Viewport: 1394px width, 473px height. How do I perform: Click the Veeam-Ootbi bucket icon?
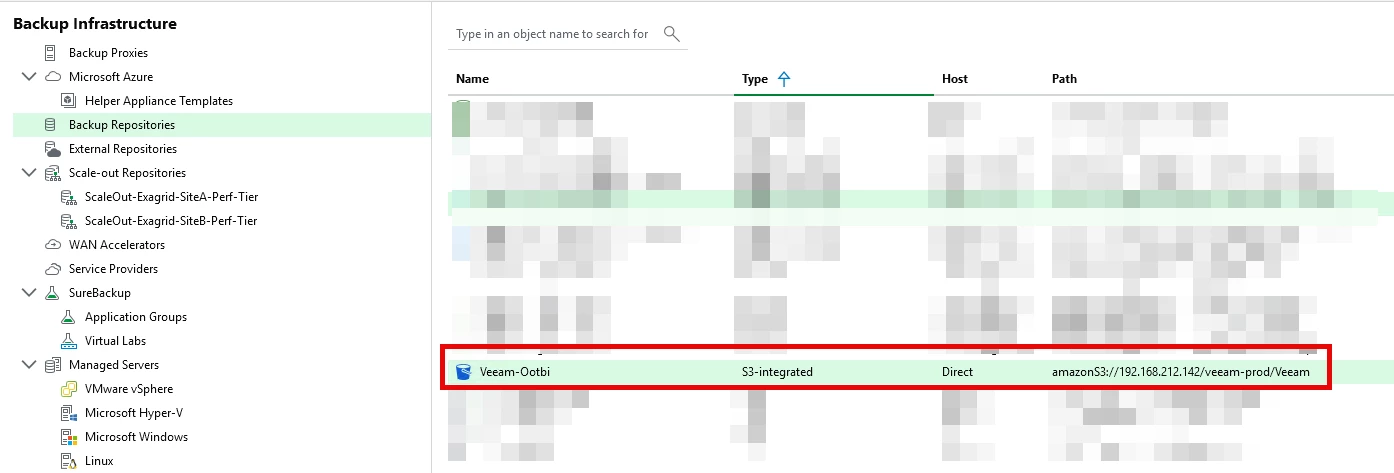pyautogui.click(x=463, y=372)
